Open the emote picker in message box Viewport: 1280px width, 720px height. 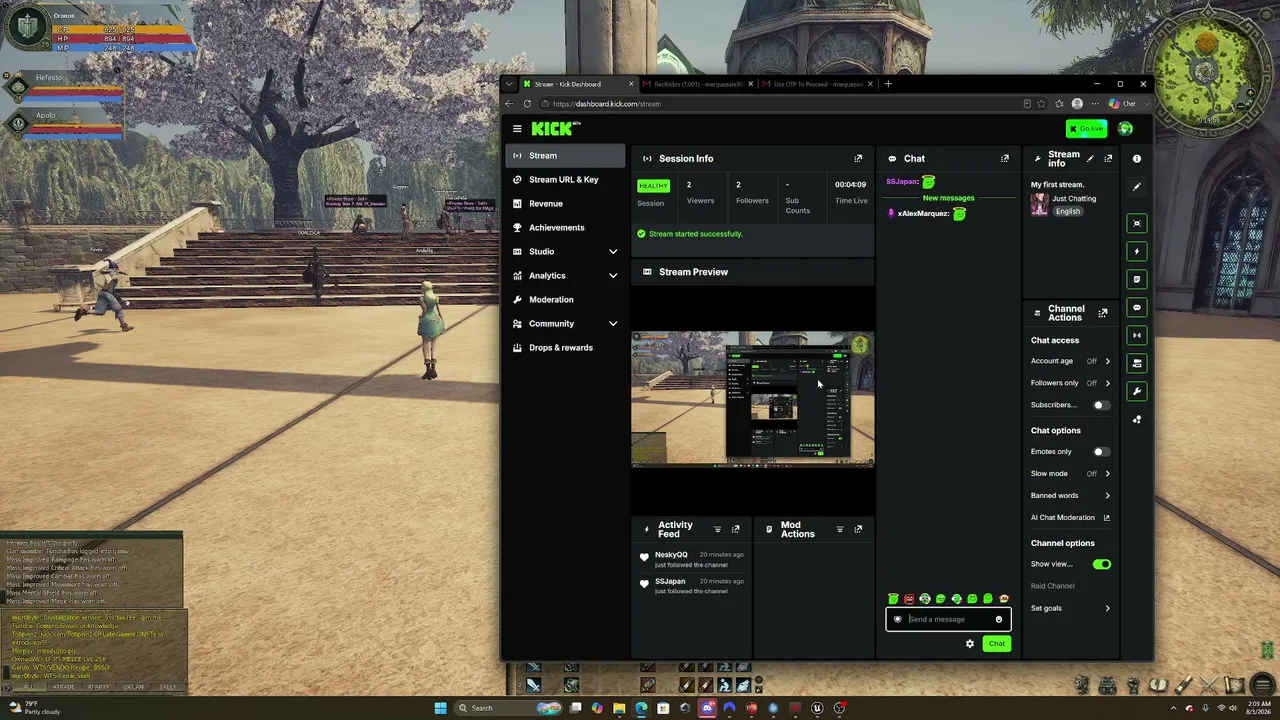tap(998, 620)
